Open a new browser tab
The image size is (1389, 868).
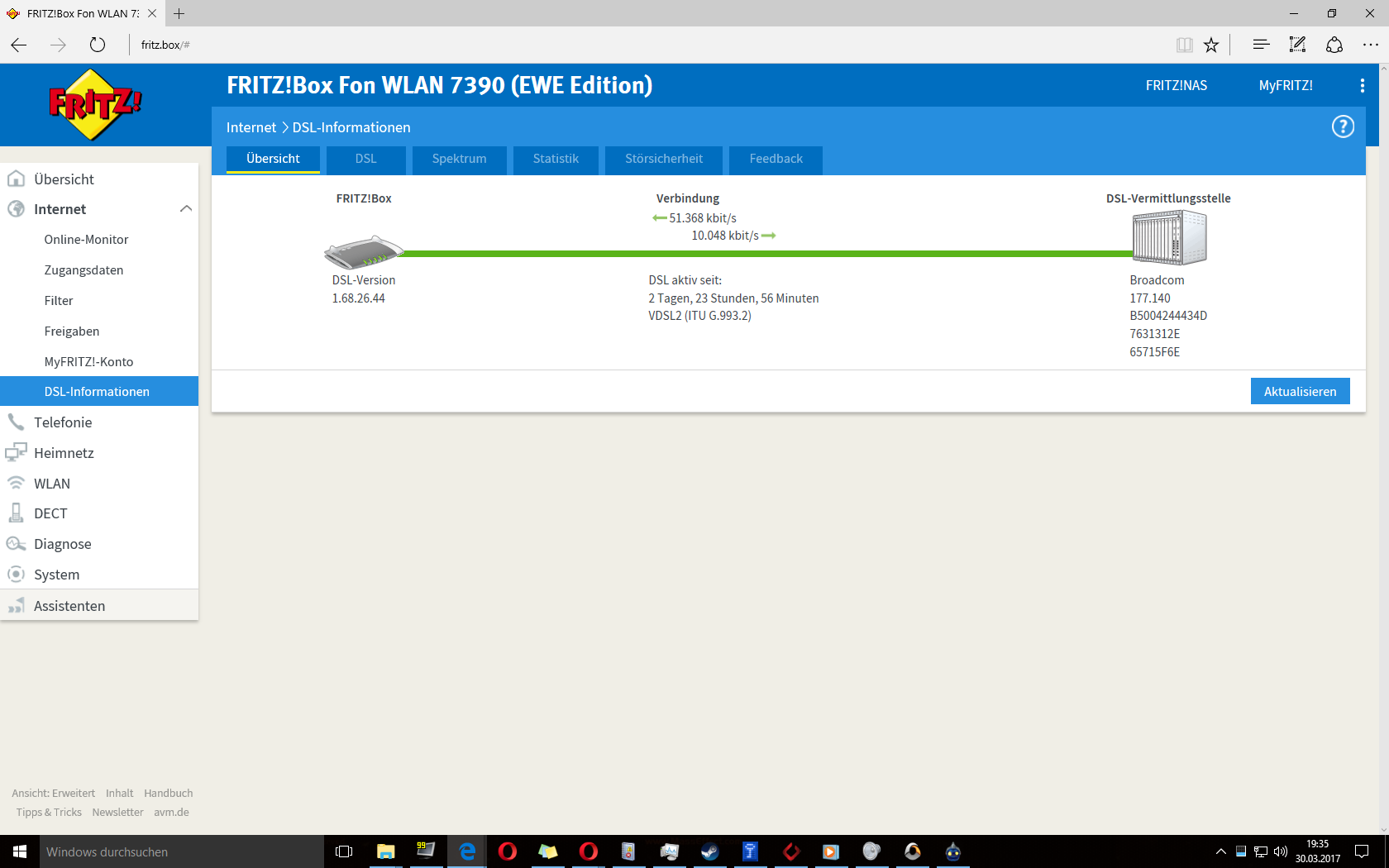[179, 13]
